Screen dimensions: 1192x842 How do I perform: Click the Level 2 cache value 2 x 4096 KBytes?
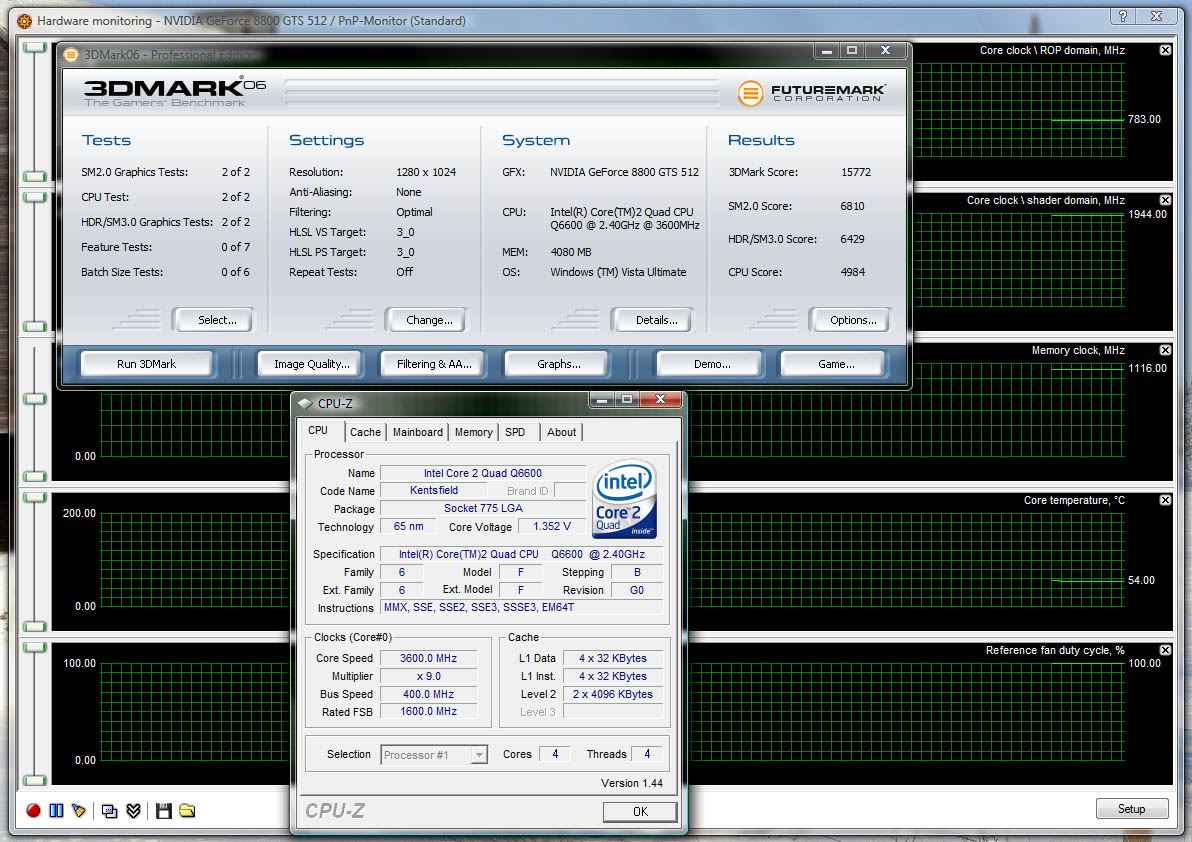613,694
